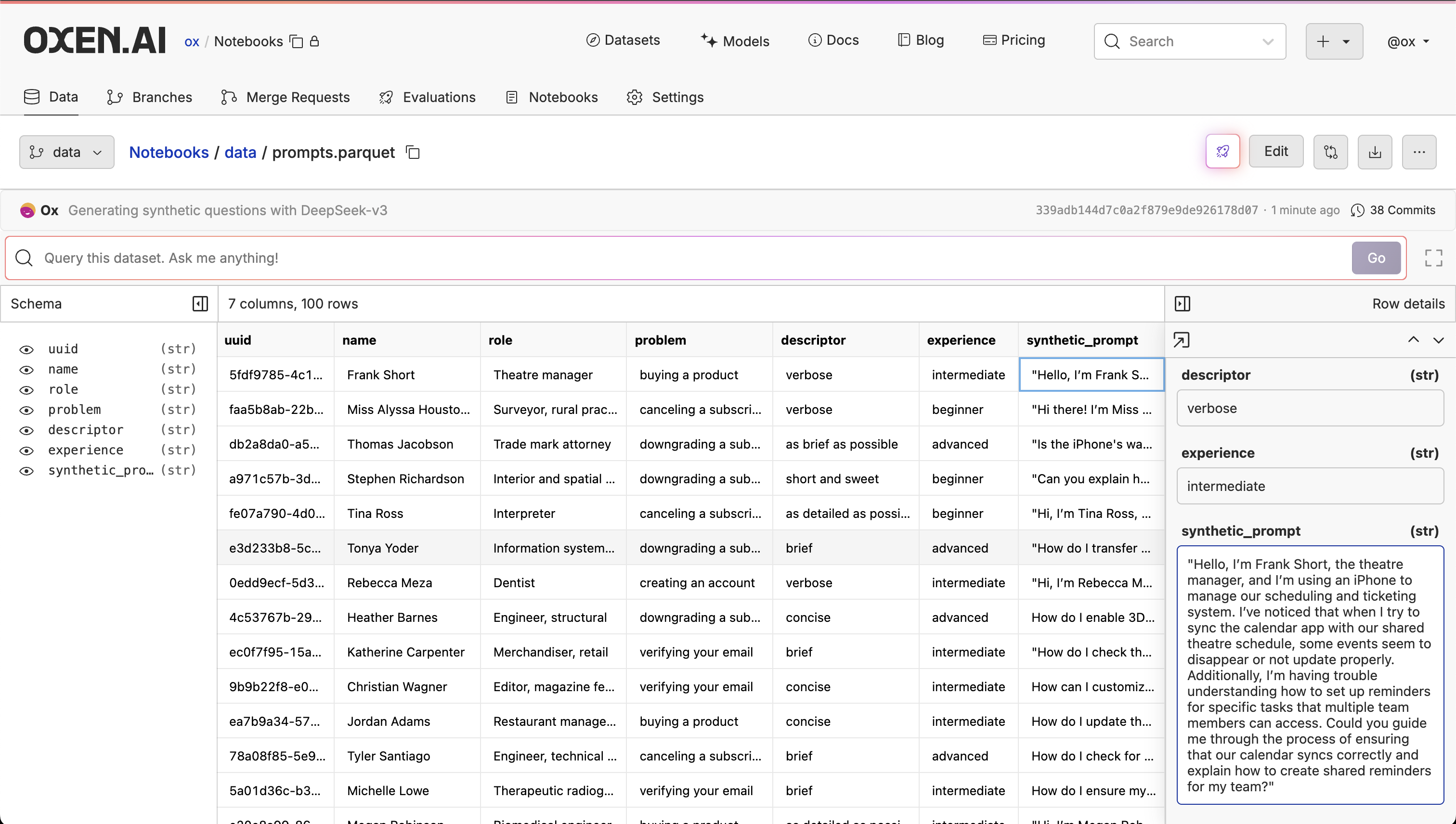Click the fullscreen expand icon

click(x=1433, y=258)
